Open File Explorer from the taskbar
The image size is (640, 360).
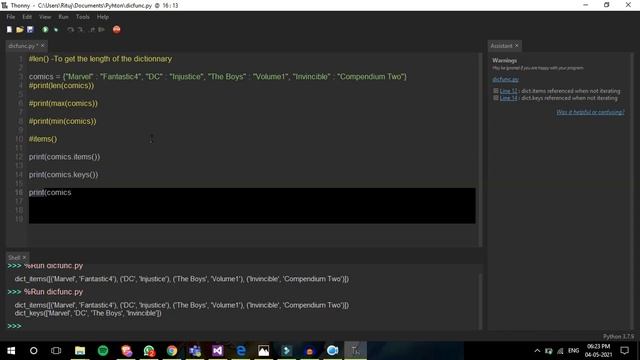[80, 351]
